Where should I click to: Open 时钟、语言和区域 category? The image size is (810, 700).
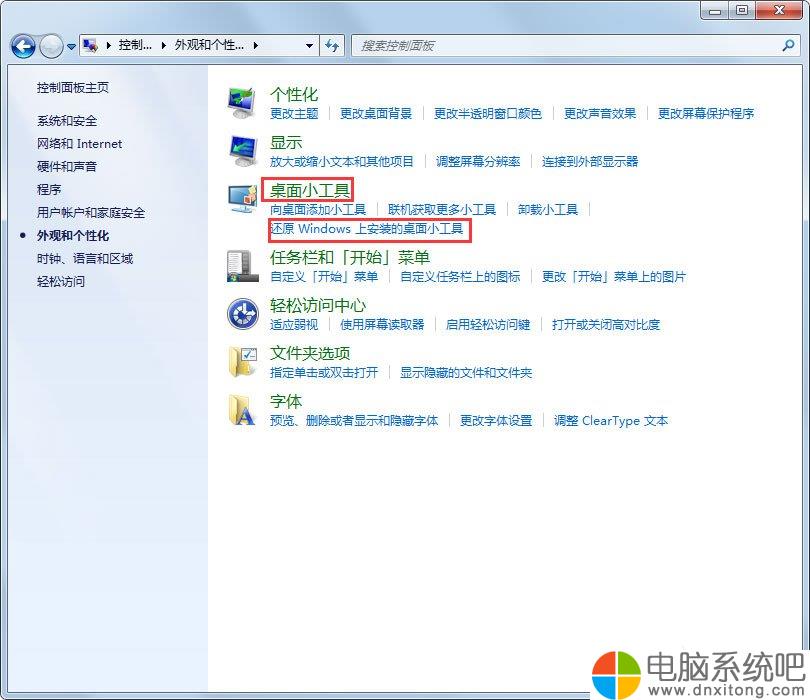pyautogui.click(x=85, y=258)
